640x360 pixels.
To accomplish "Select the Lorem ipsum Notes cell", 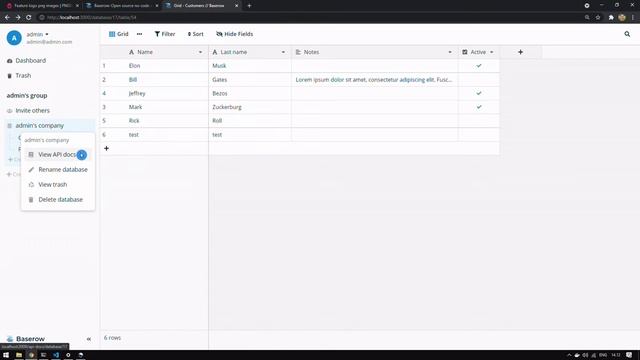I will pos(375,80).
